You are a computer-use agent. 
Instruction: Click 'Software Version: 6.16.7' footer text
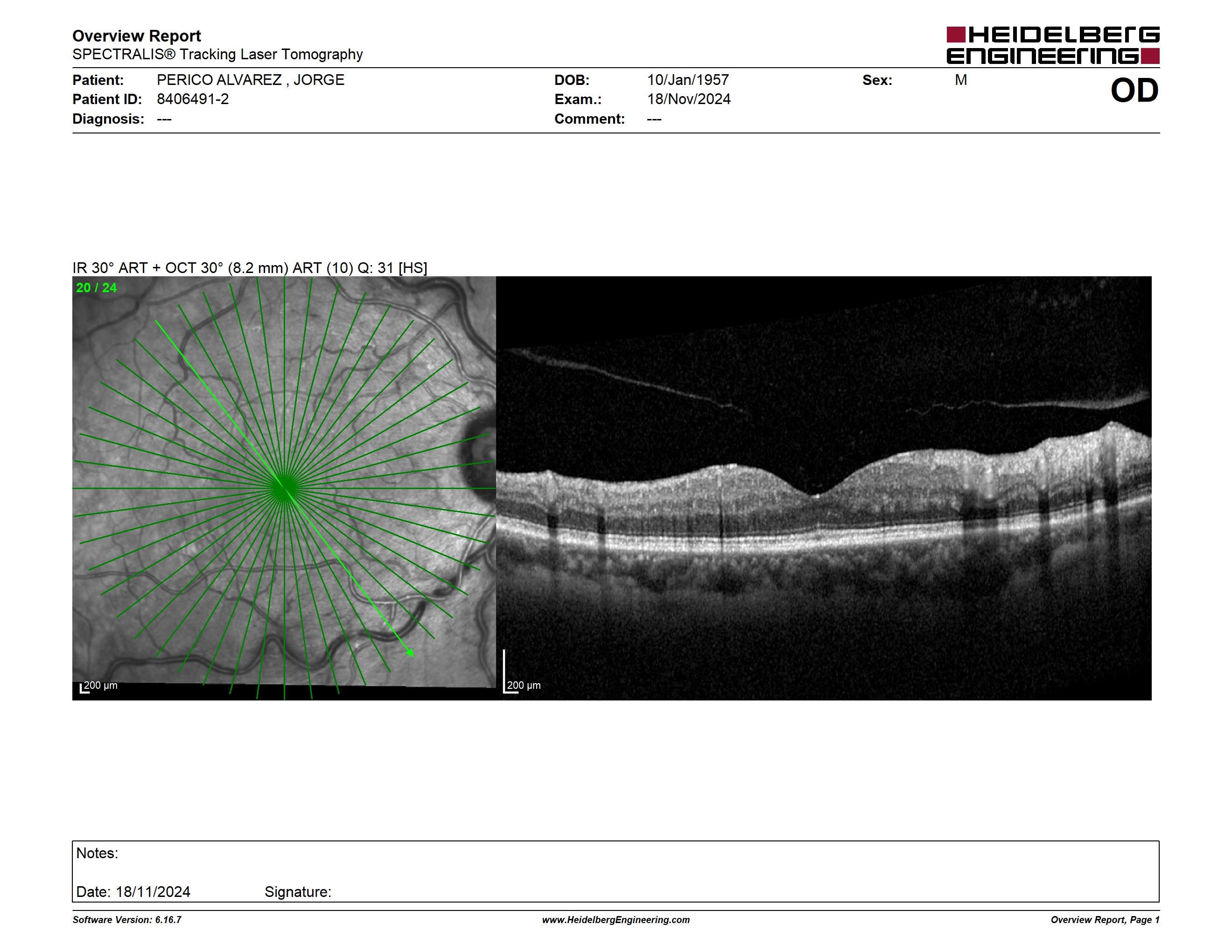(x=127, y=920)
